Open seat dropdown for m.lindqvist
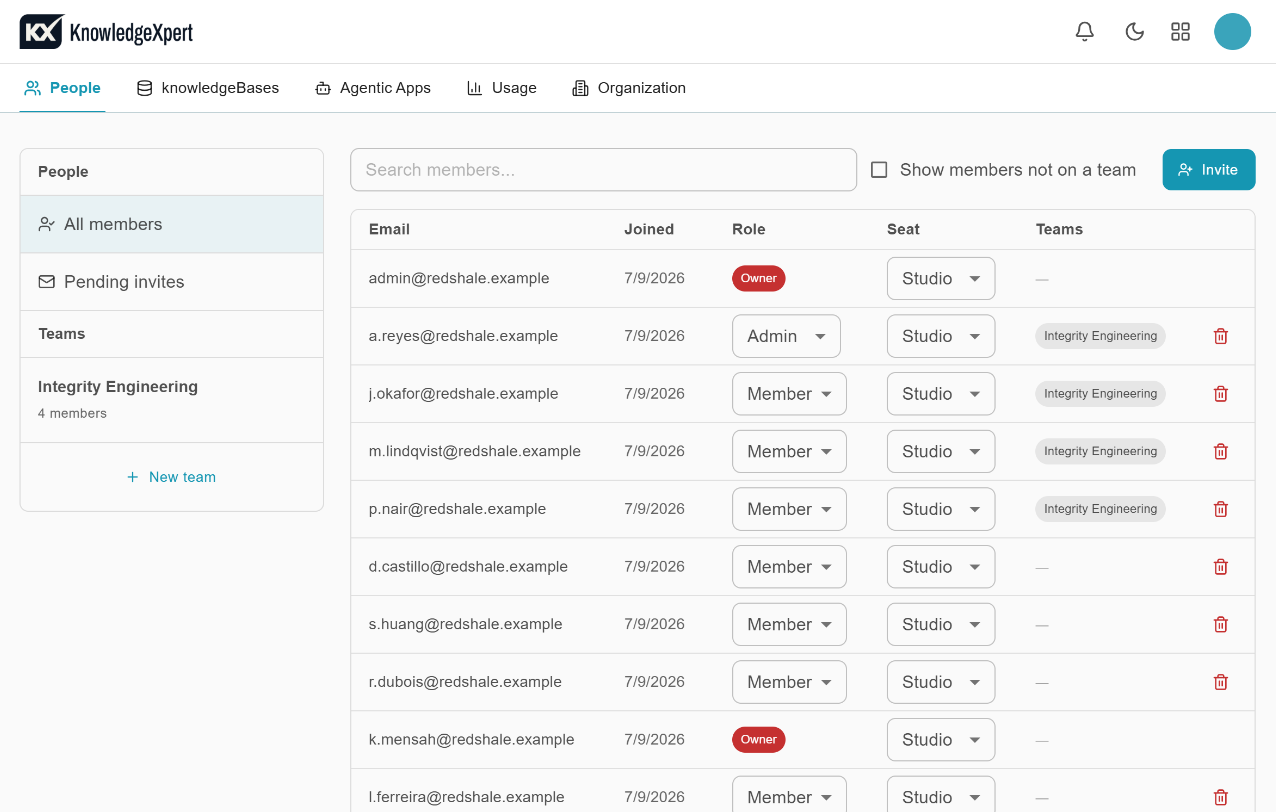This screenshot has width=1276, height=812. coord(941,452)
